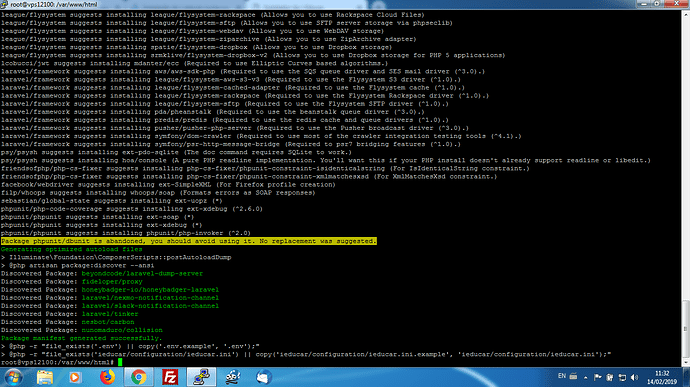690x387 pixels.
Task: Click "Generating optimized autoload files" line
Action: pyautogui.click(x=72, y=249)
